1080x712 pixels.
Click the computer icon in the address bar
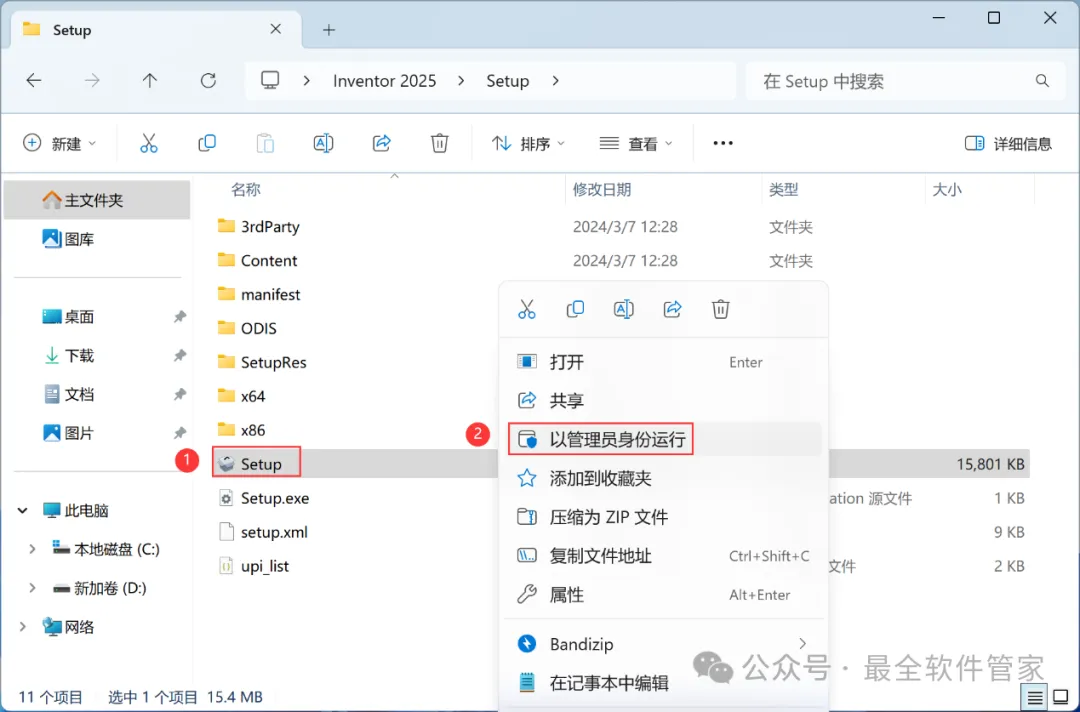(270, 81)
